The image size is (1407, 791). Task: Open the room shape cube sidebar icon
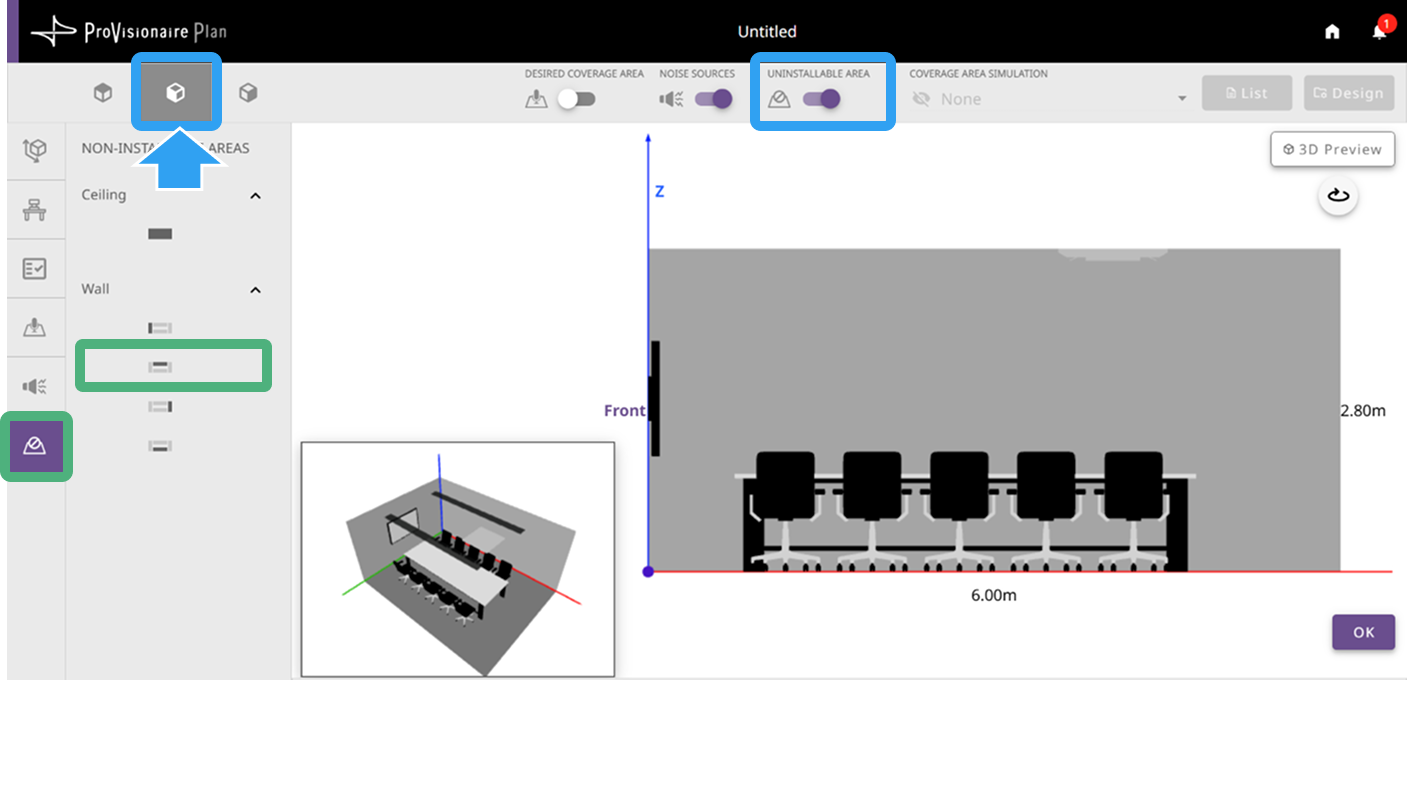coord(35,151)
